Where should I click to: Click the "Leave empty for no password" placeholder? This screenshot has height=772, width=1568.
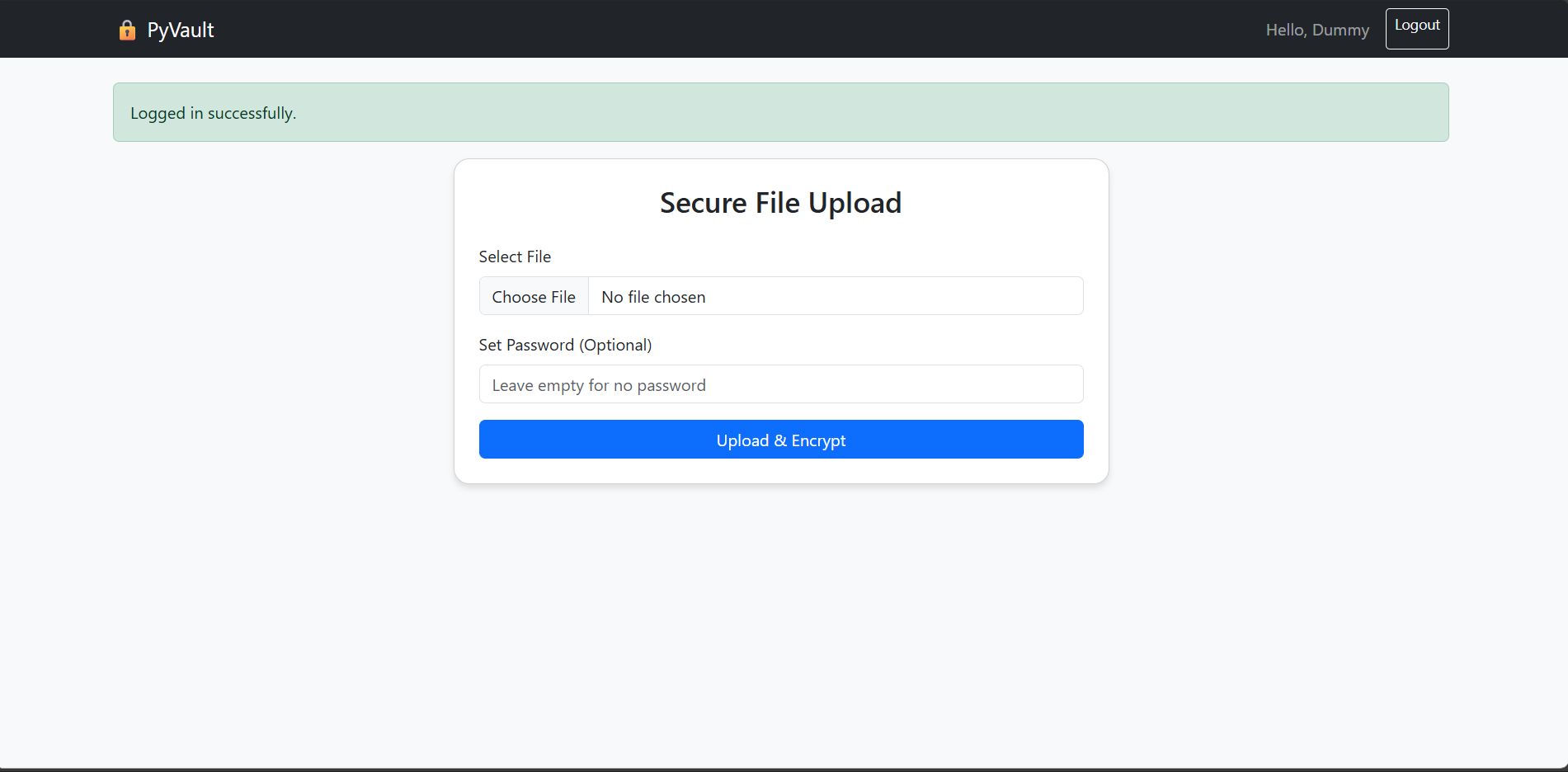pyautogui.click(x=599, y=385)
